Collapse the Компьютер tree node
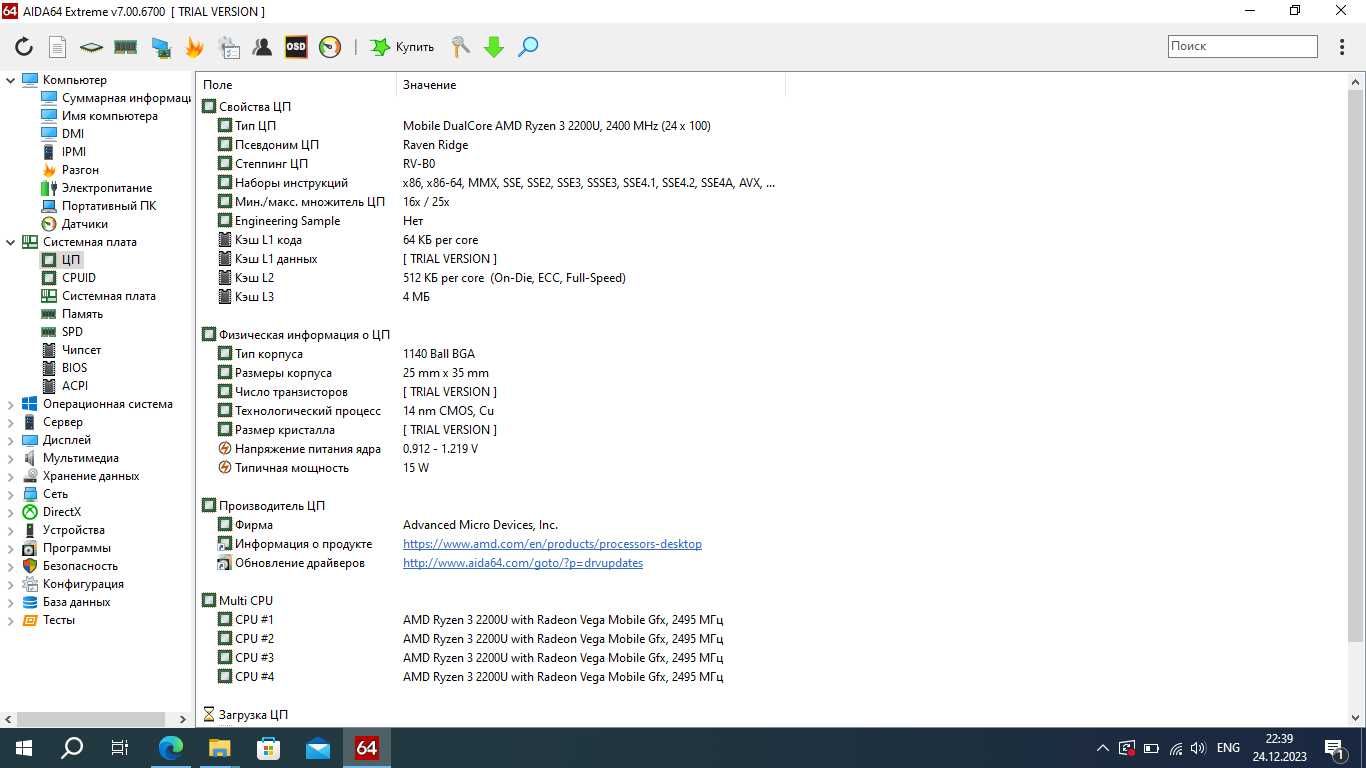Screen dimensions: 1366x768 click(x=11, y=80)
